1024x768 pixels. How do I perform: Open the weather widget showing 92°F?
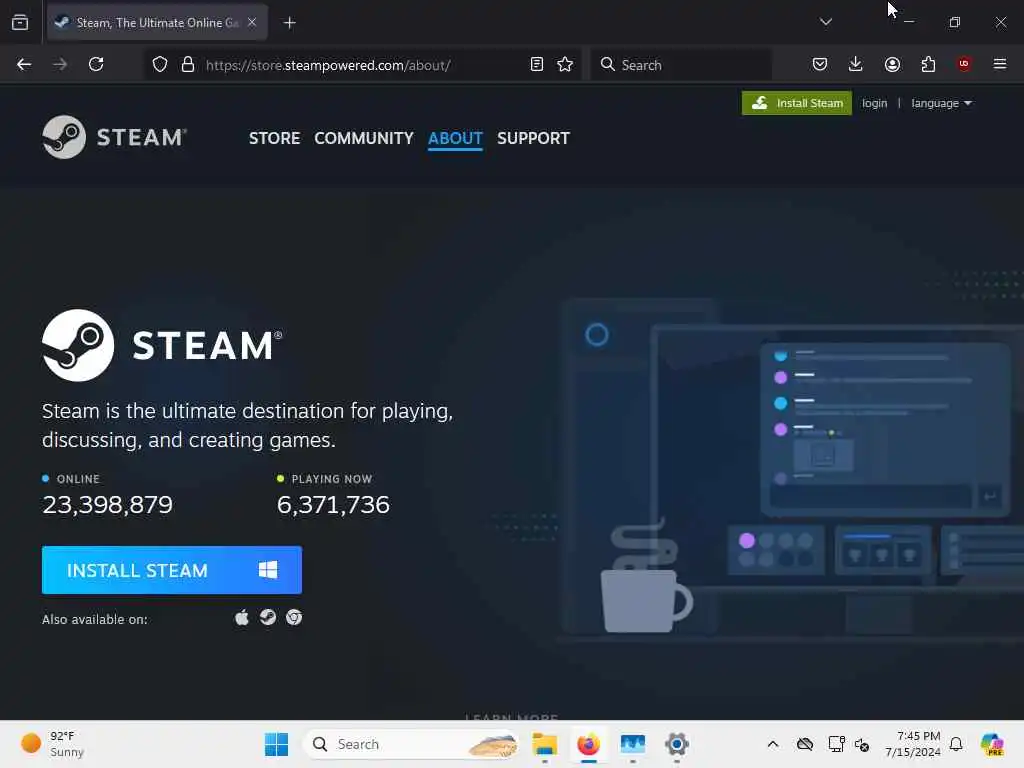pyautogui.click(x=54, y=744)
